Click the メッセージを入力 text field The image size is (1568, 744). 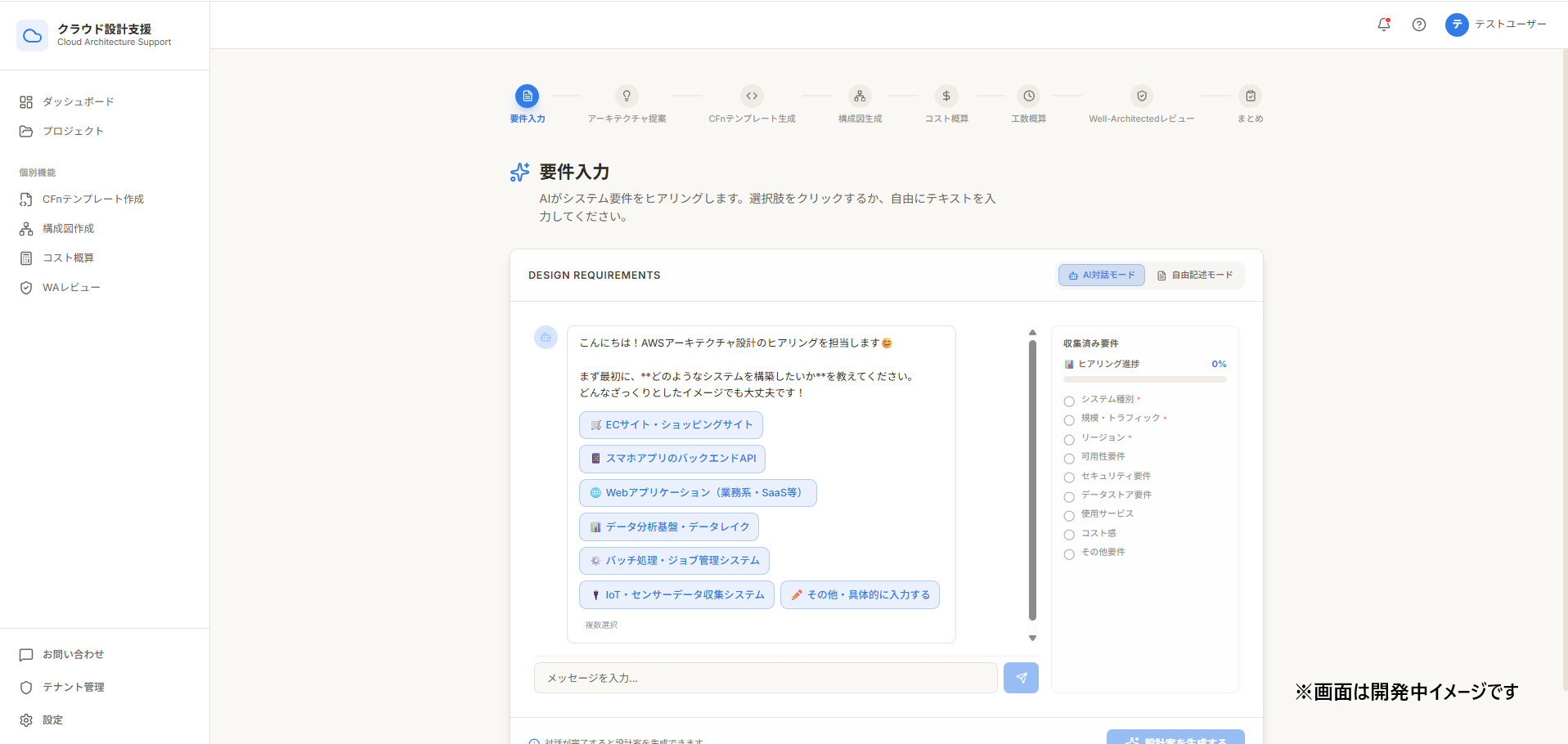click(x=766, y=678)
